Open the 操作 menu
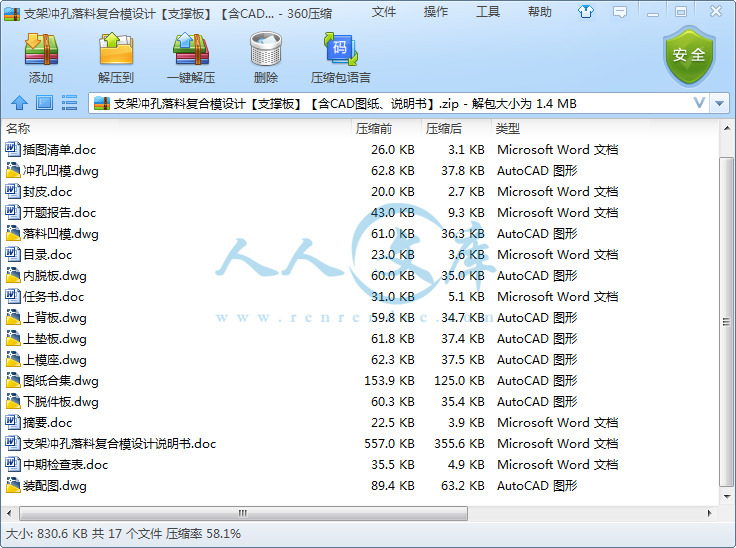 tap(436, 12)
